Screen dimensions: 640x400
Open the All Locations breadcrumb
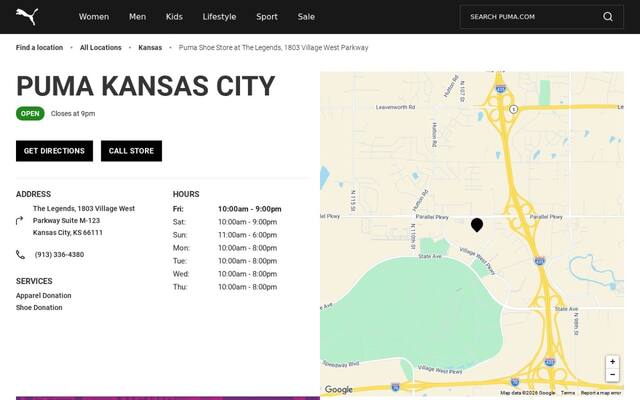coord(101,47)
